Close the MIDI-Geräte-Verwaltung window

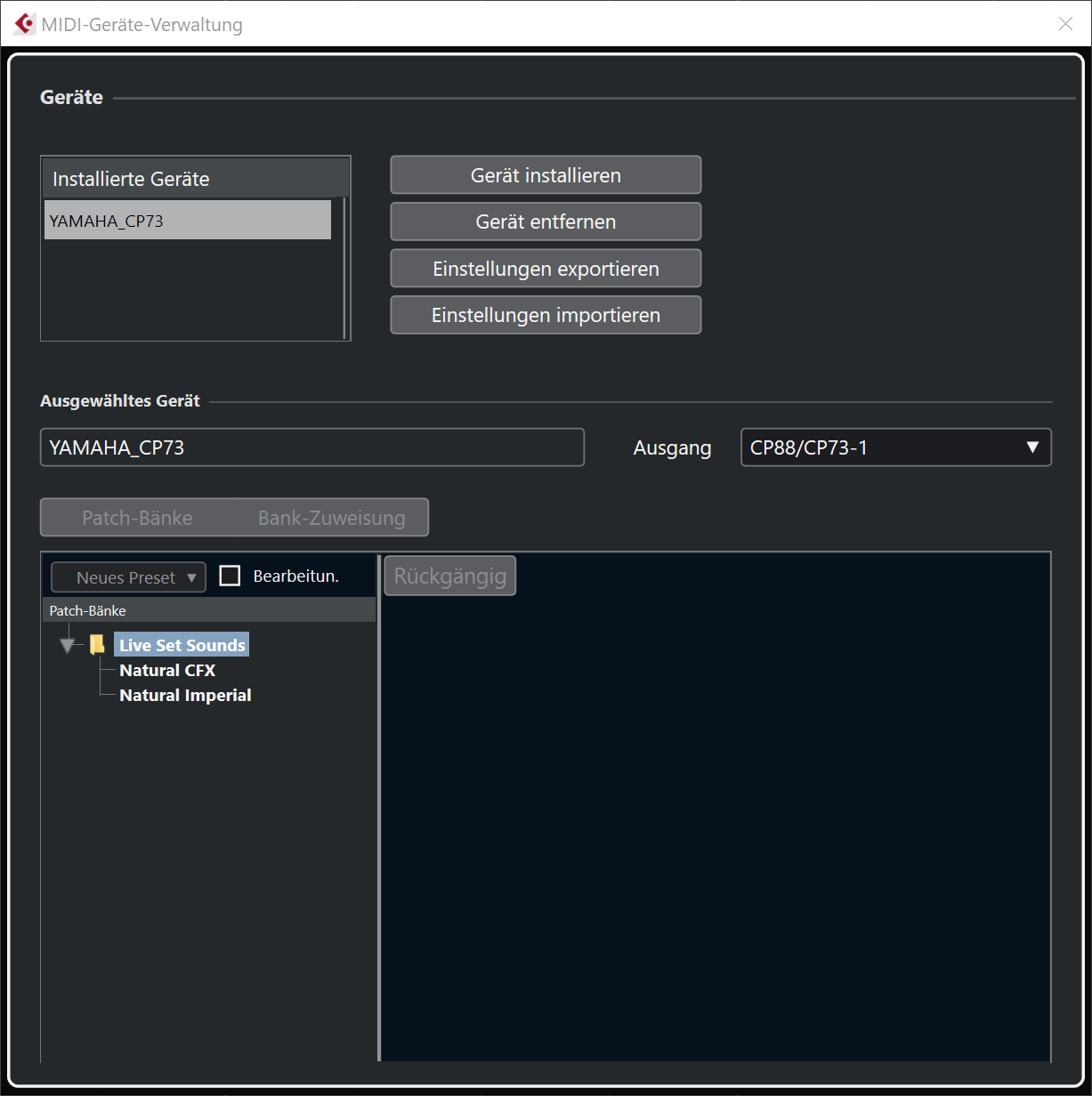1065,24
